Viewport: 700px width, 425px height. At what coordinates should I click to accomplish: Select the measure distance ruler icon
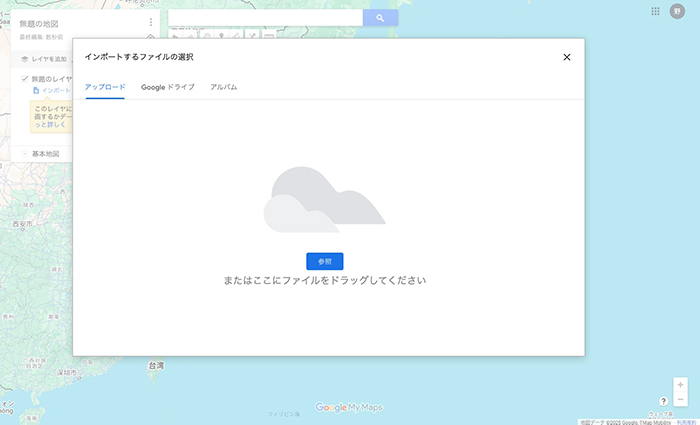click(268, 35)
